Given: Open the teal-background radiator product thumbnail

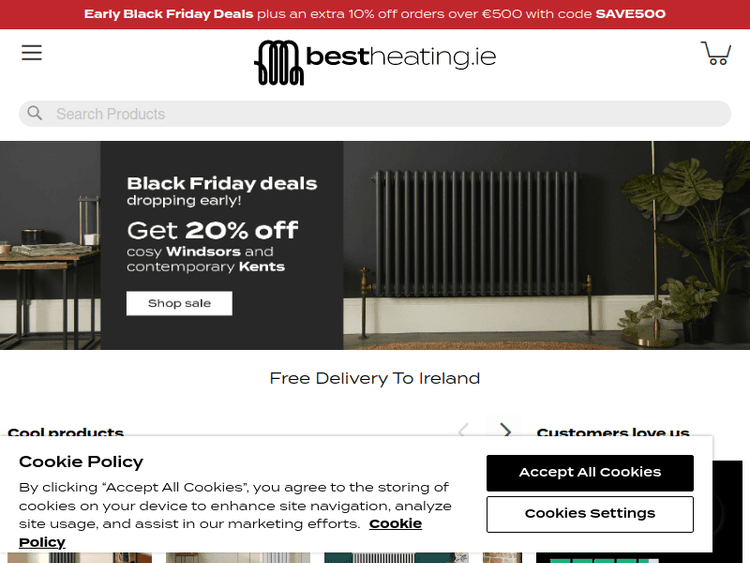Looking at the screenshot, I should (x=396, y=558).
